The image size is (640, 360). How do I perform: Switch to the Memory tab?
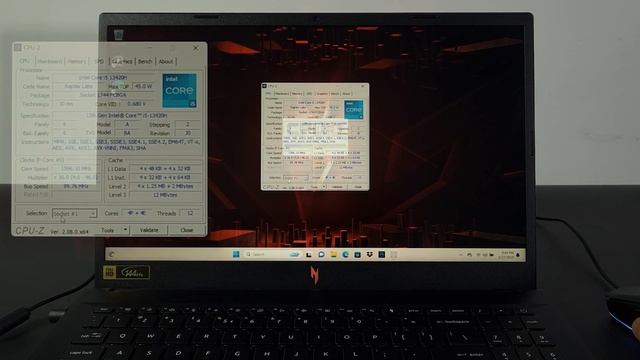76,61
